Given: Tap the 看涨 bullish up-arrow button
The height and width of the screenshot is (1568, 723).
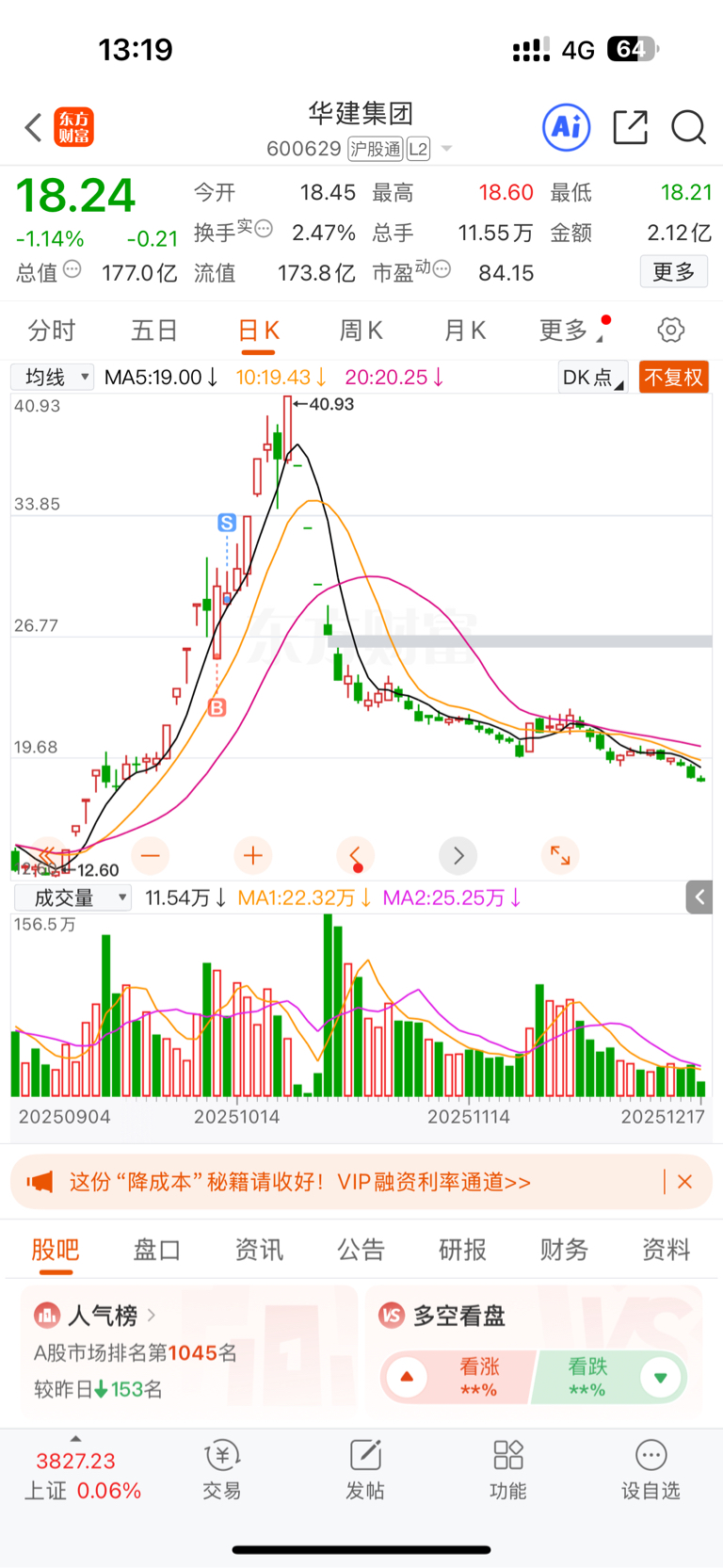Looking at the screenshot, I should [407, 1377].
